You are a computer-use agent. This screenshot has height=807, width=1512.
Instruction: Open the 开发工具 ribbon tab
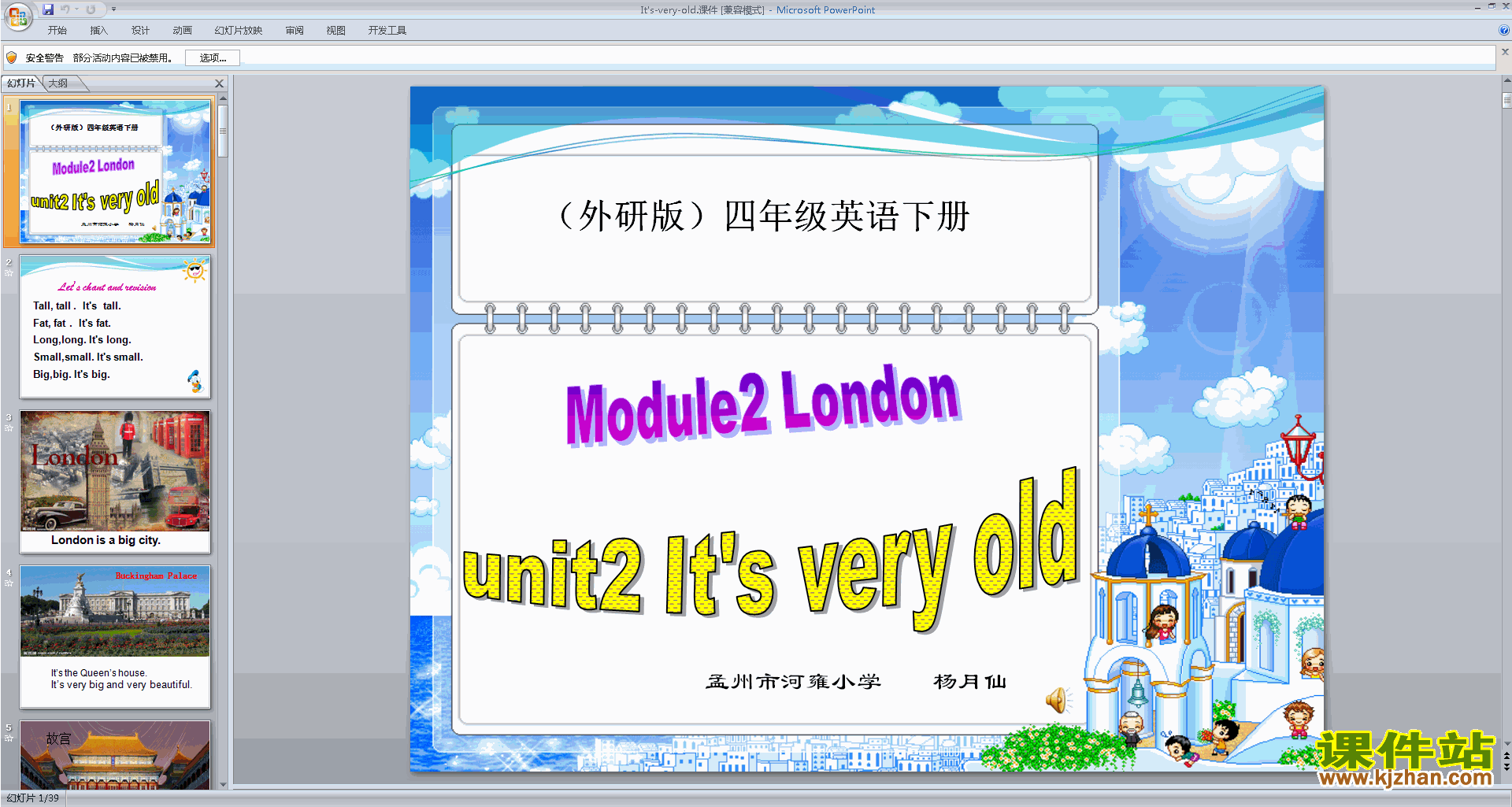pos(387,31)
